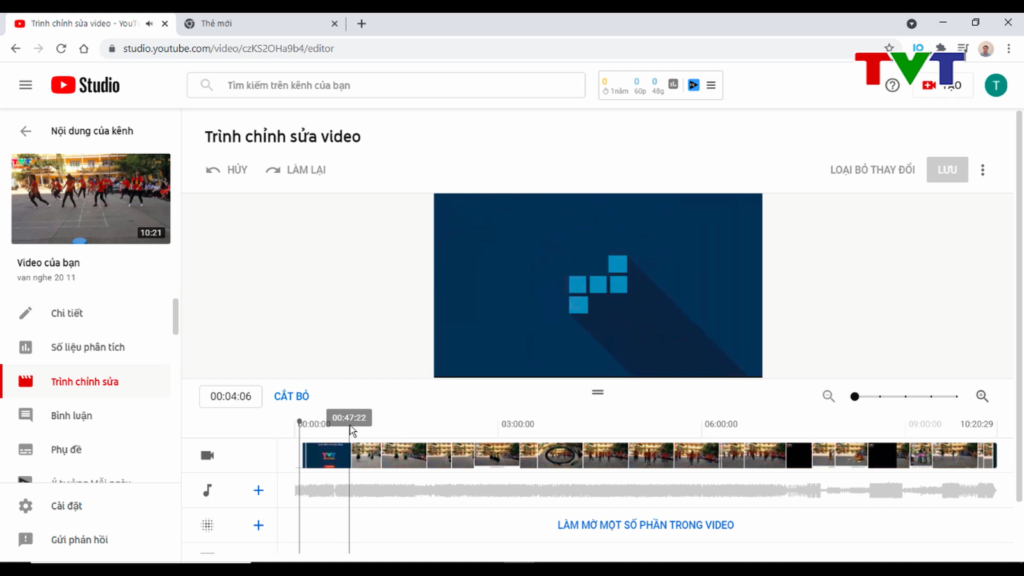Open the Chi tiết menu item

[x=67, y=313]
